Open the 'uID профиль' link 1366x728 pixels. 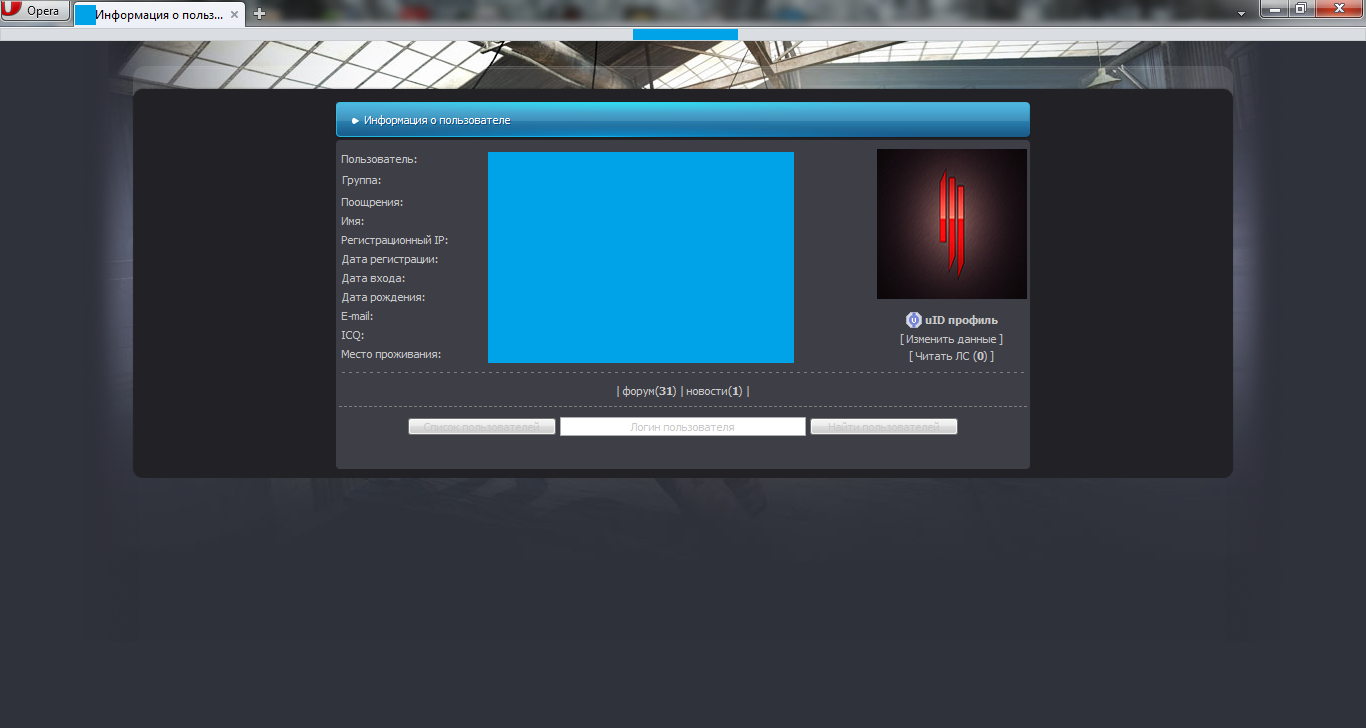pos(961,320)
